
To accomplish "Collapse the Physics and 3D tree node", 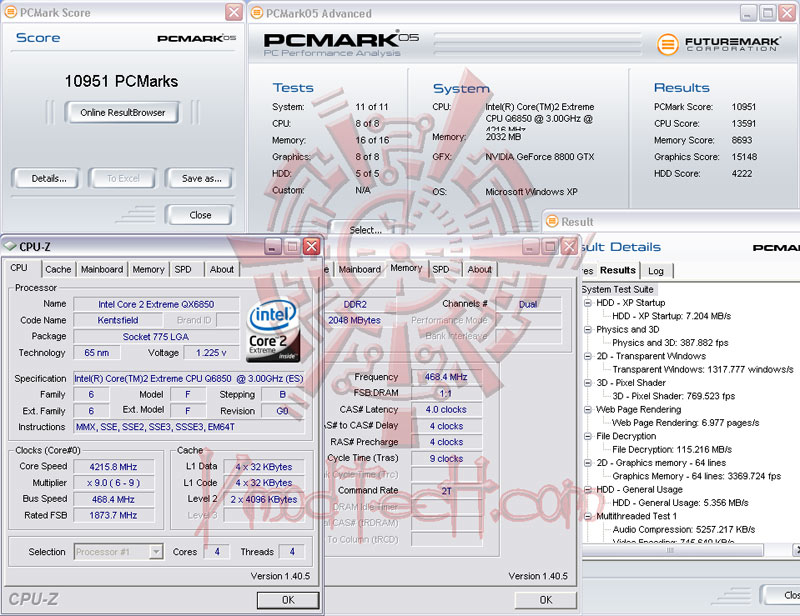I will 588,330.
